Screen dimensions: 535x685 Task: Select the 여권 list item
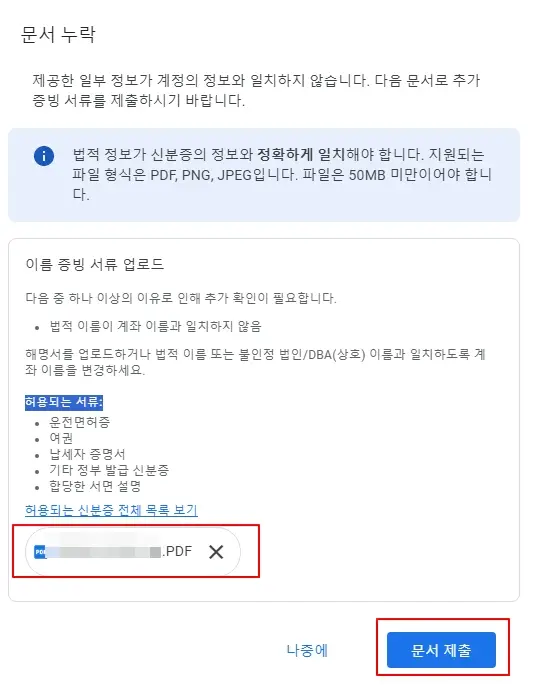61,438
